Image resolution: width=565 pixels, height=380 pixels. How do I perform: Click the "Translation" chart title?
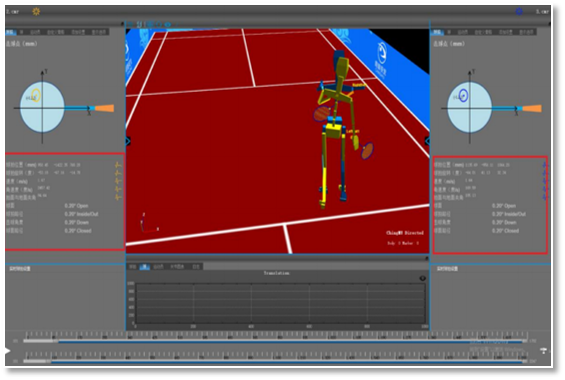pyautogui.click(x=276, y=273)
